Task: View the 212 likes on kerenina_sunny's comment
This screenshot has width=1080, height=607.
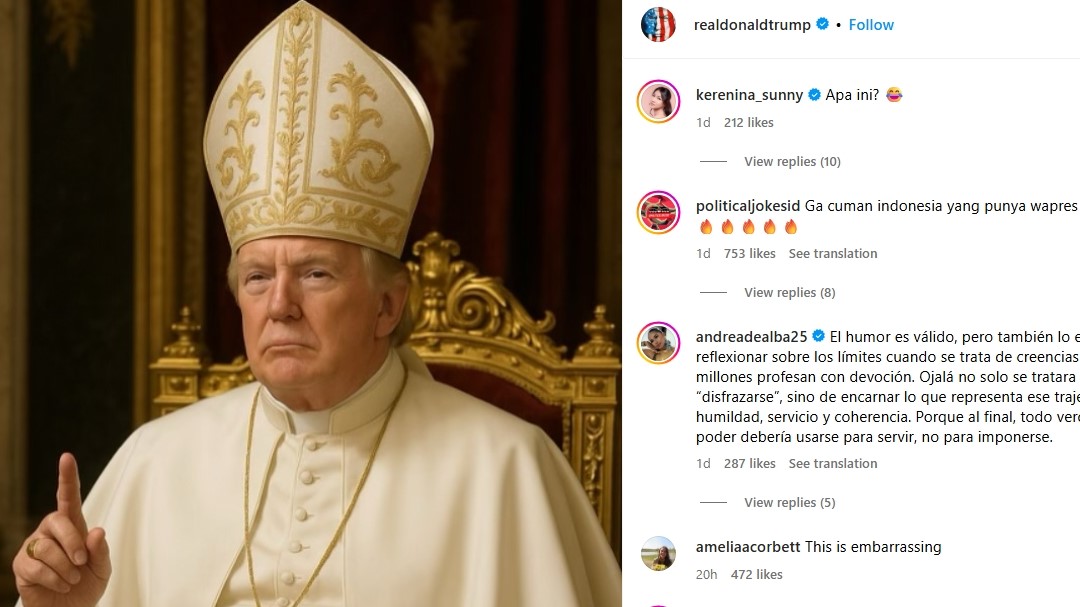Action: tap(748, 123)
